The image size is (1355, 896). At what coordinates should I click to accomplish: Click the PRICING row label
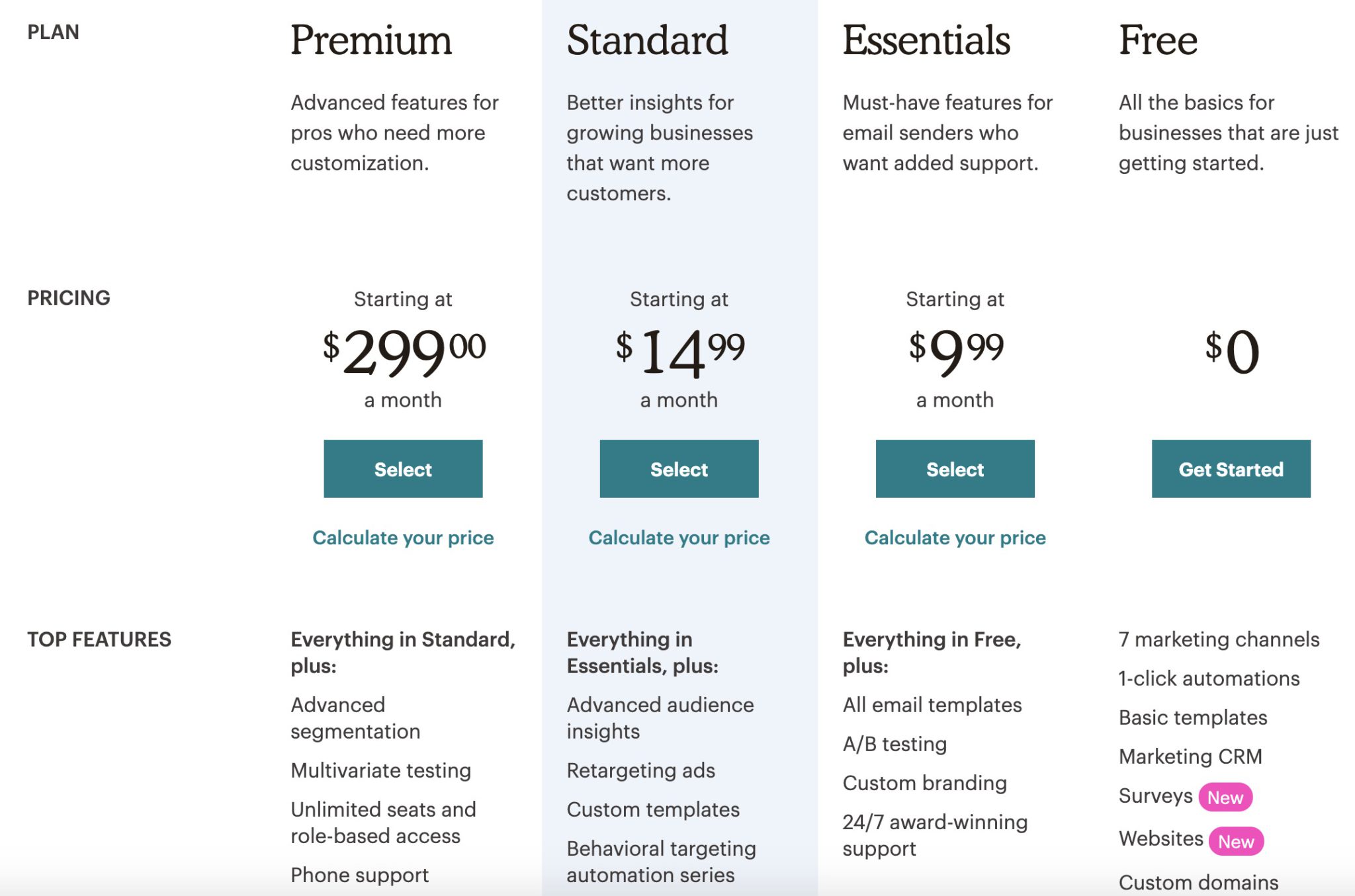pos(68,298)
